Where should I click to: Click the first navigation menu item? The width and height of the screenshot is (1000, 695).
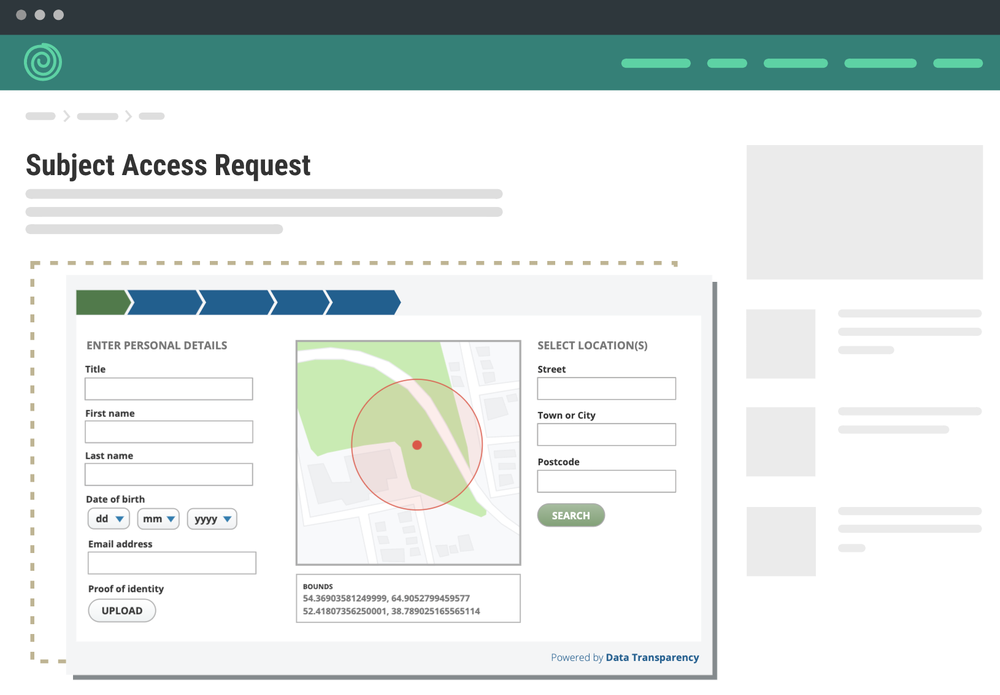(x=656, y=63)
